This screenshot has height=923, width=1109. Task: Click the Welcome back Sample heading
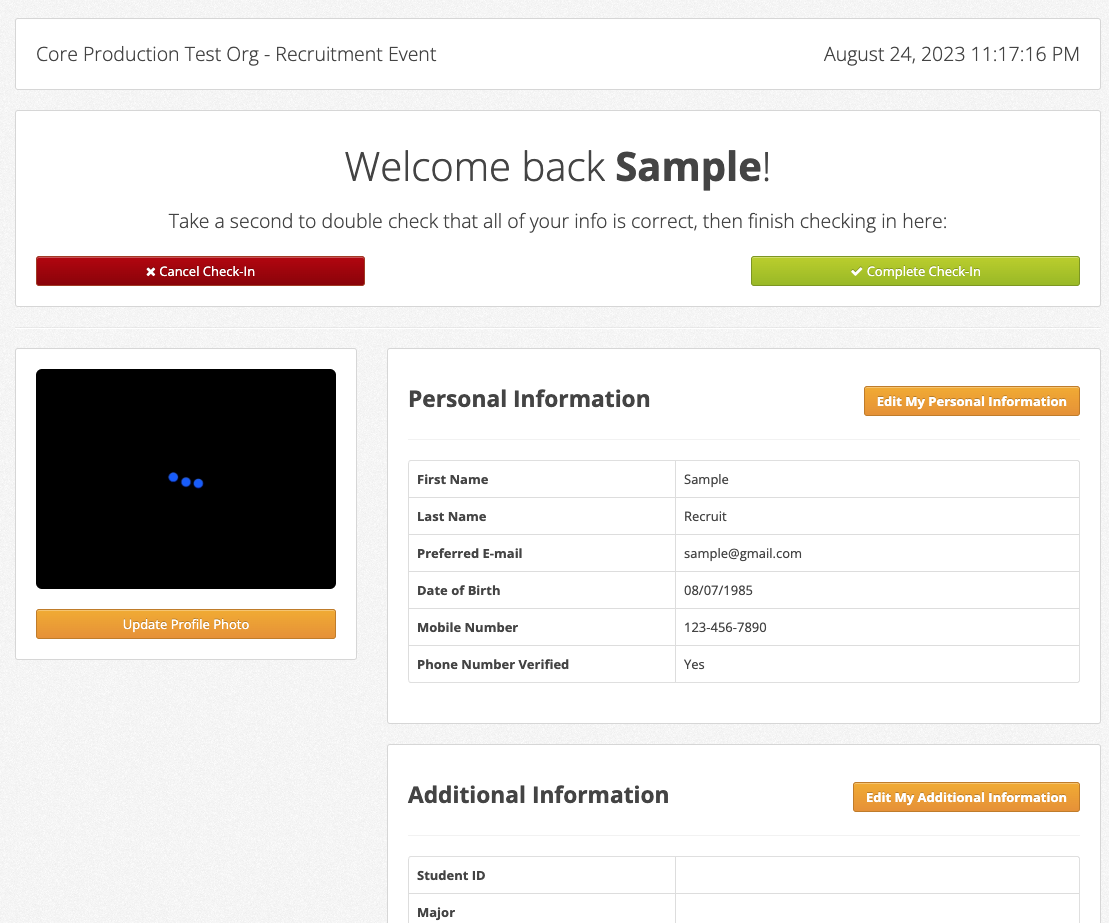click(x=557, y=166)
